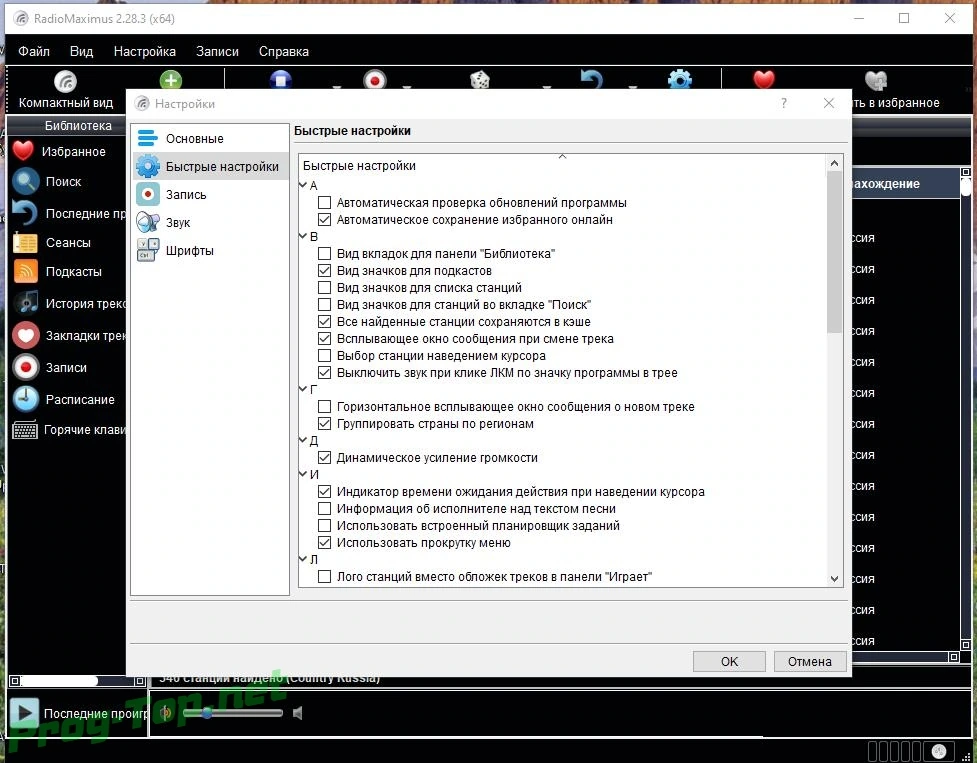Viewport: 977px width, 763px height.
Task: Open Горячие клавиши keyboard icon
Action: (25, 430)
